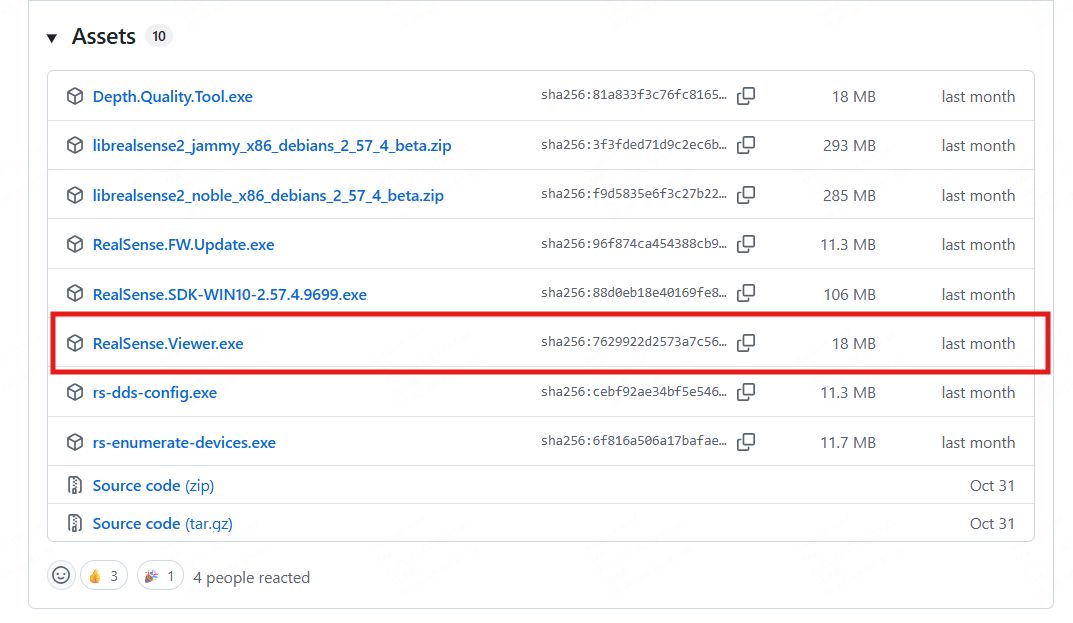Copy sha256 hash for Depth.Quality.Tool.exe

point(746,96)
